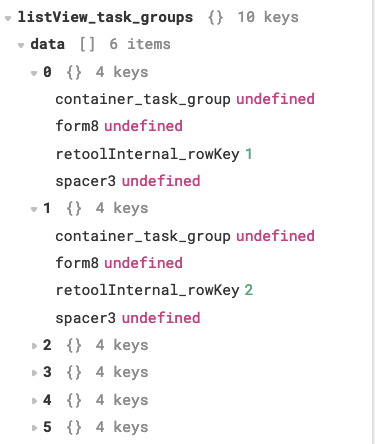
Task: Click container_task_group under item 0
Action: [x=143, y=99]
